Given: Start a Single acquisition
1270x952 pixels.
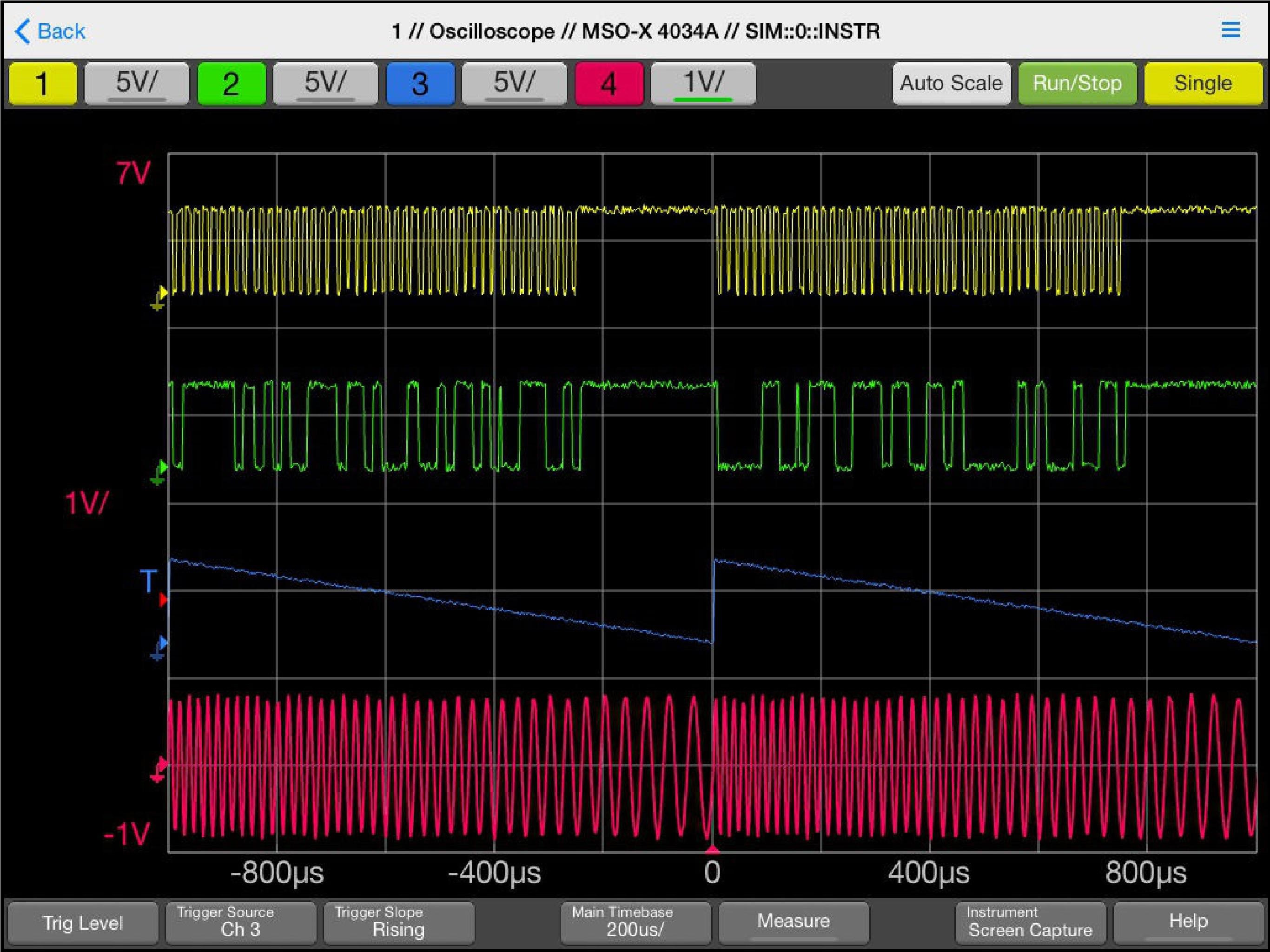Looking at the screenshot, I should pos(1203,84).
